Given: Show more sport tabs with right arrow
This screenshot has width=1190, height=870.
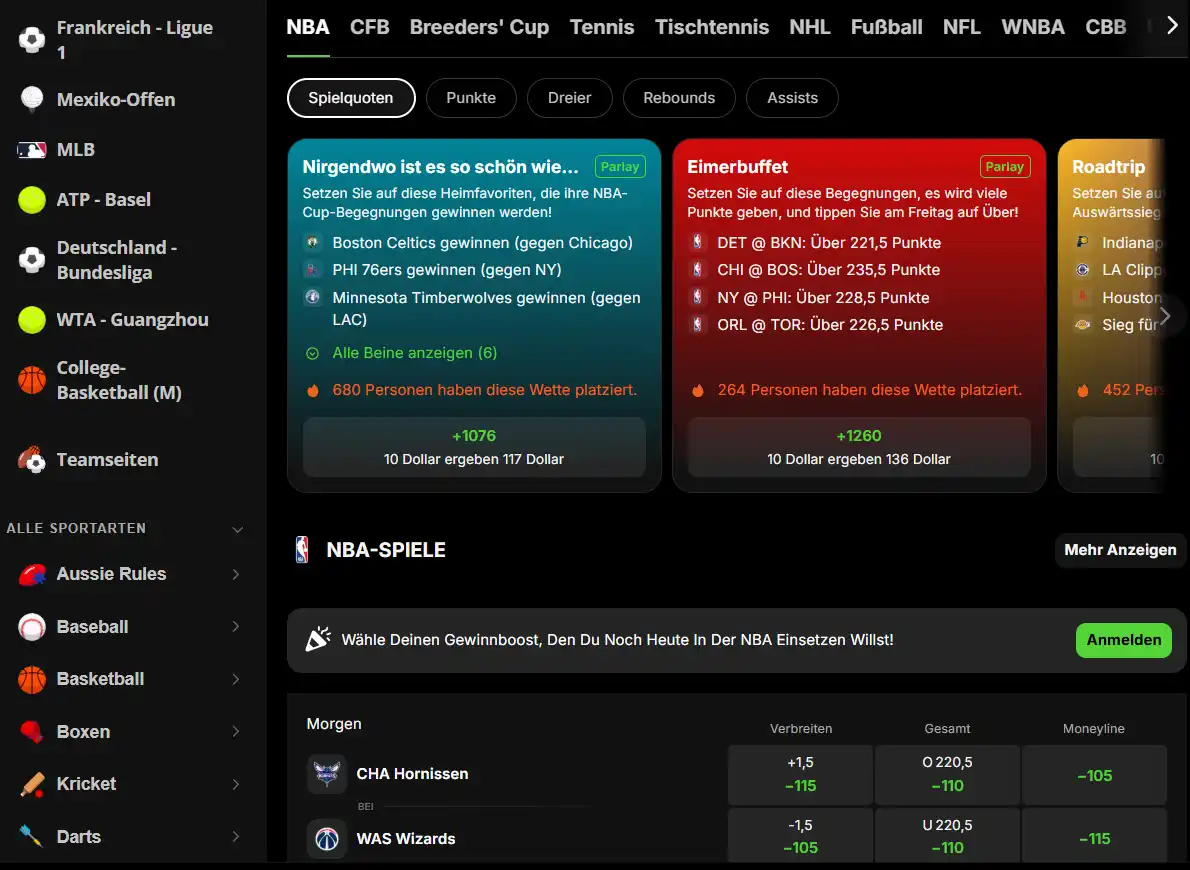Looking at the screenshot, I should (x=1173, y=25).
